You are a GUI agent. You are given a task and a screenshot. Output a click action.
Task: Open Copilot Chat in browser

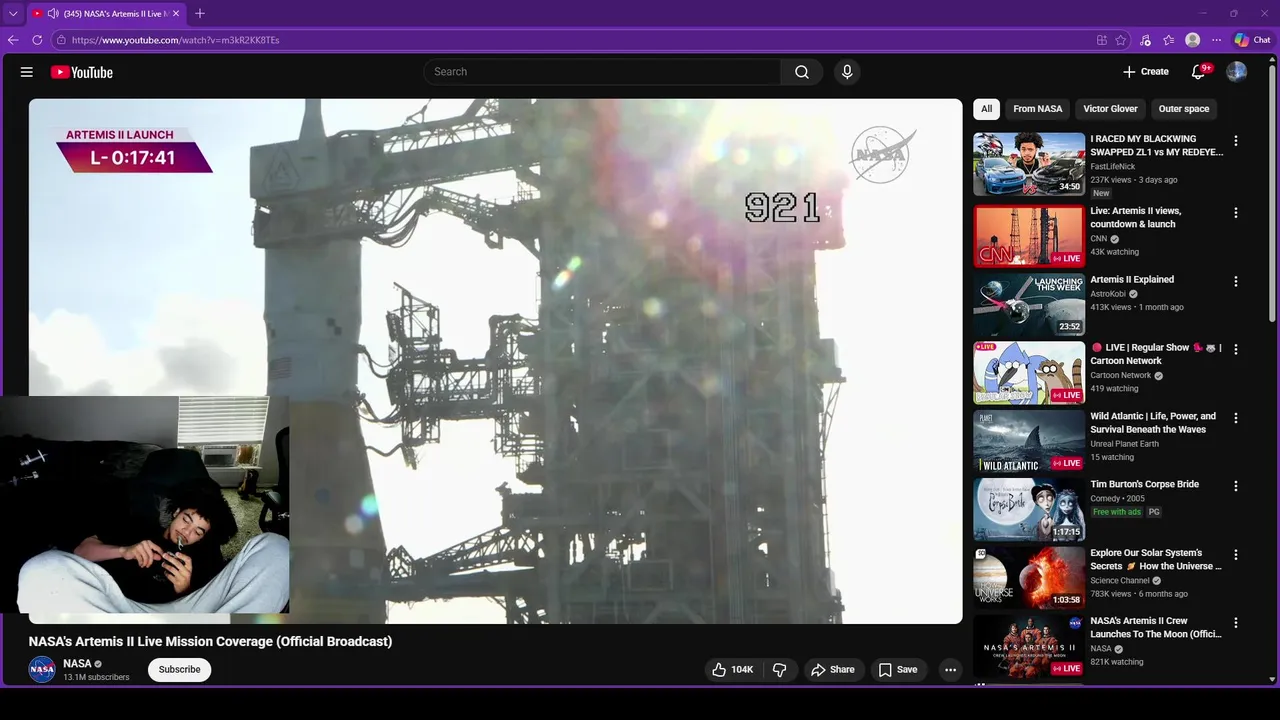click(1252, 40)
